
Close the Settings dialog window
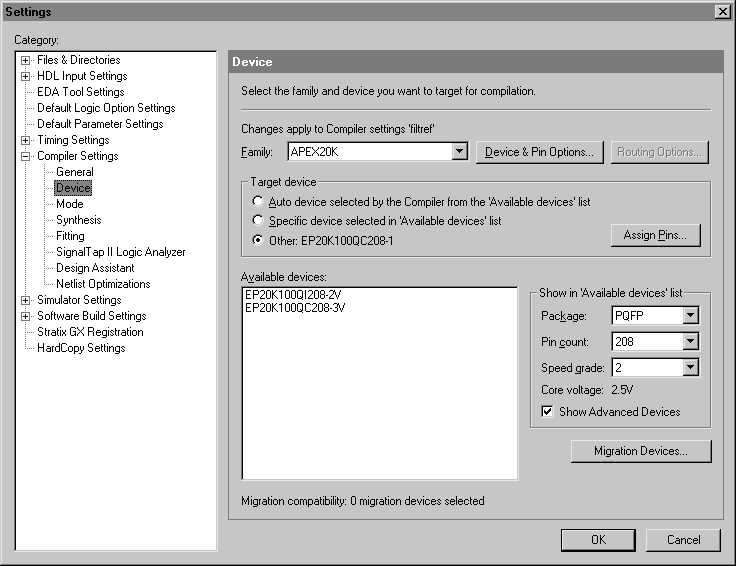722,11
